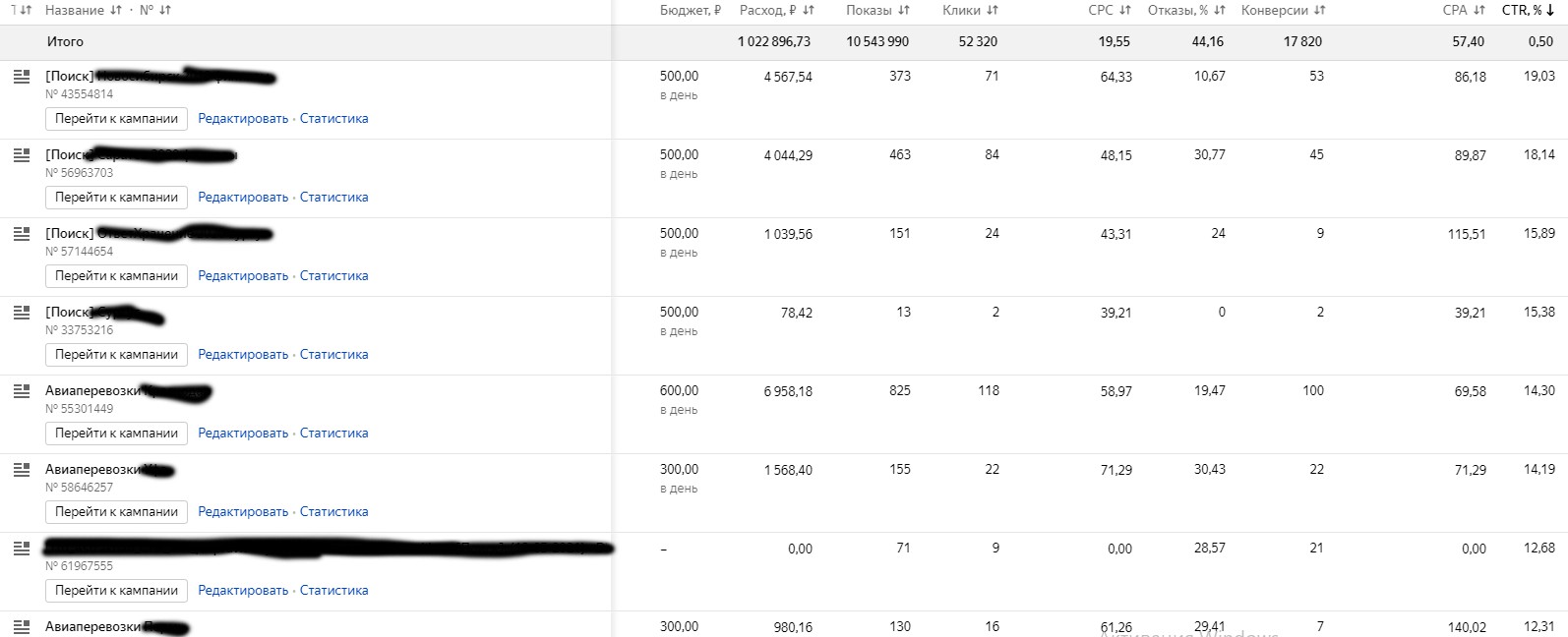The width and height of the screenshot is (1568, 637).
Task: Click the list icon beside campaign № 55301449
Action: pos(22,391)
